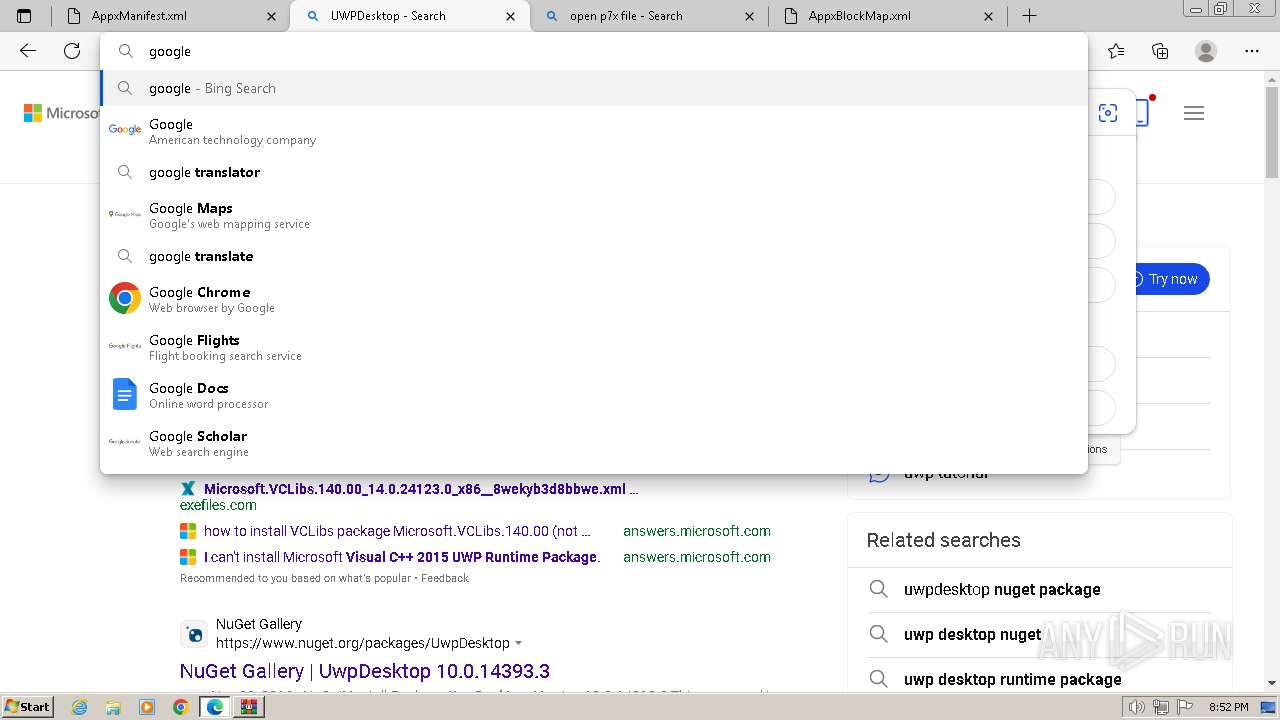Viewport: 1280px width, 720px height.
Task: Close the open p7x file tab
Action: (751, 16)
